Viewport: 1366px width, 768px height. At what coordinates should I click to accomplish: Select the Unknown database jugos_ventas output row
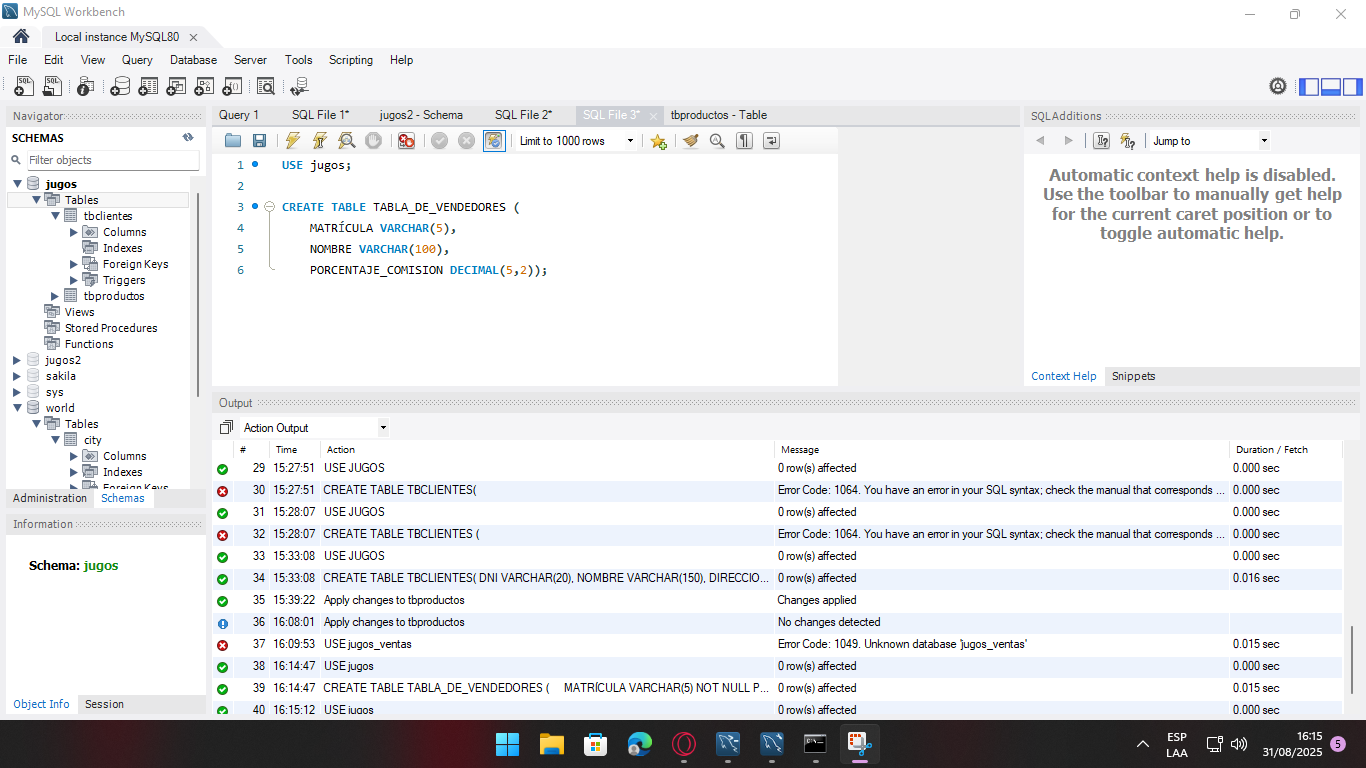779,644
